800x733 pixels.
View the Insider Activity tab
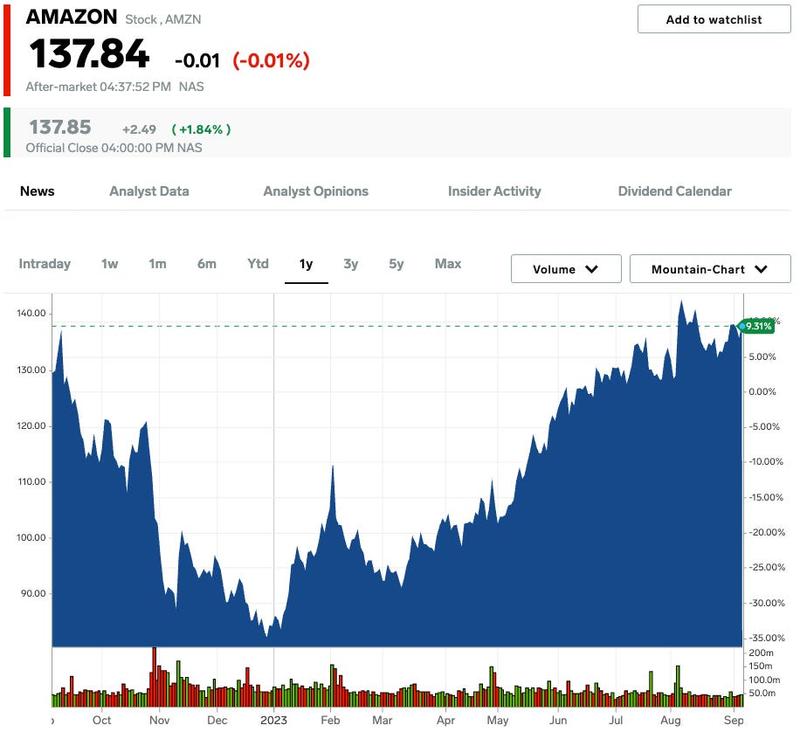coord(494,191)
